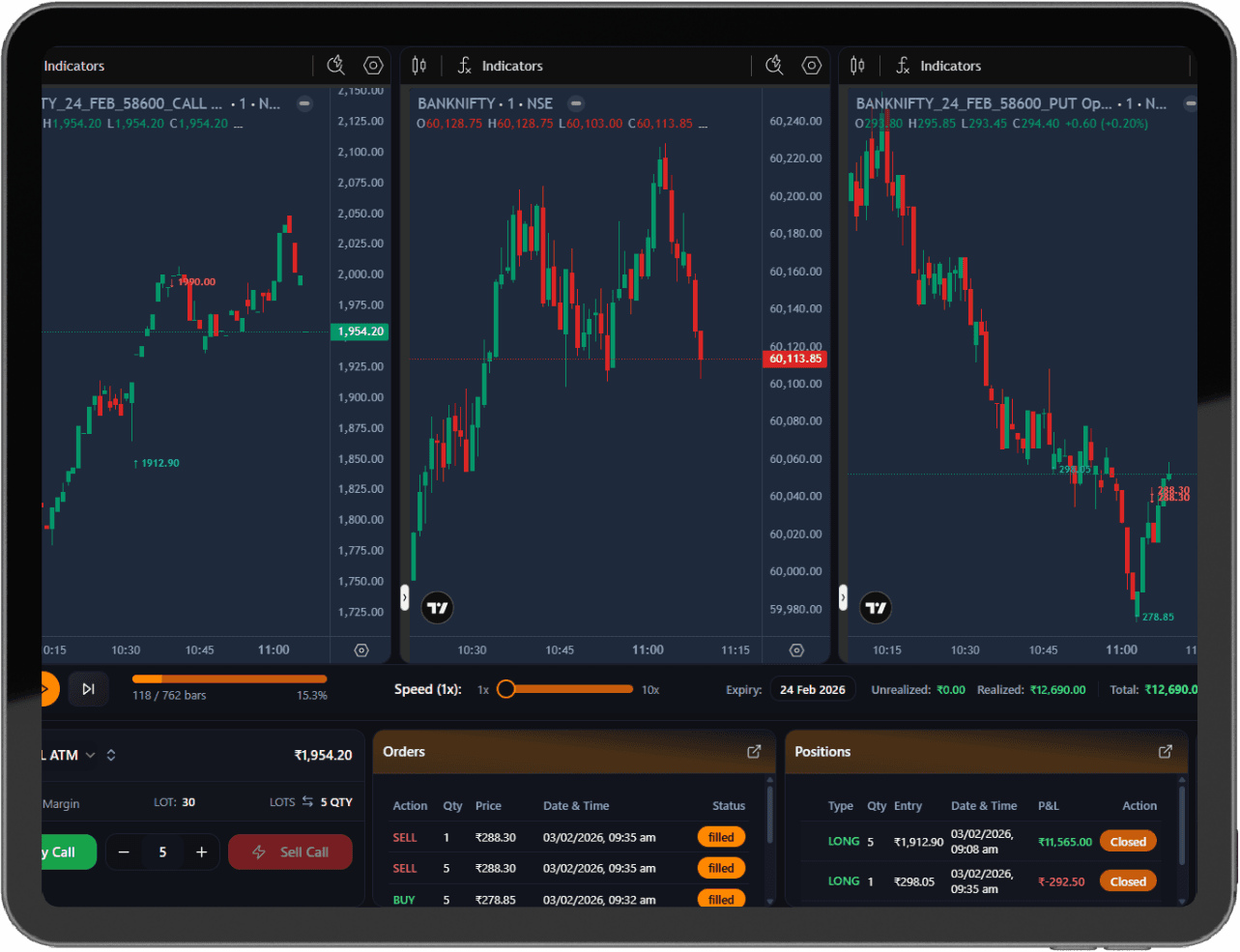Toggle the legend minimize control on the PUT chart
This screenshot has width=1240, height=952.
point(1191,103)
